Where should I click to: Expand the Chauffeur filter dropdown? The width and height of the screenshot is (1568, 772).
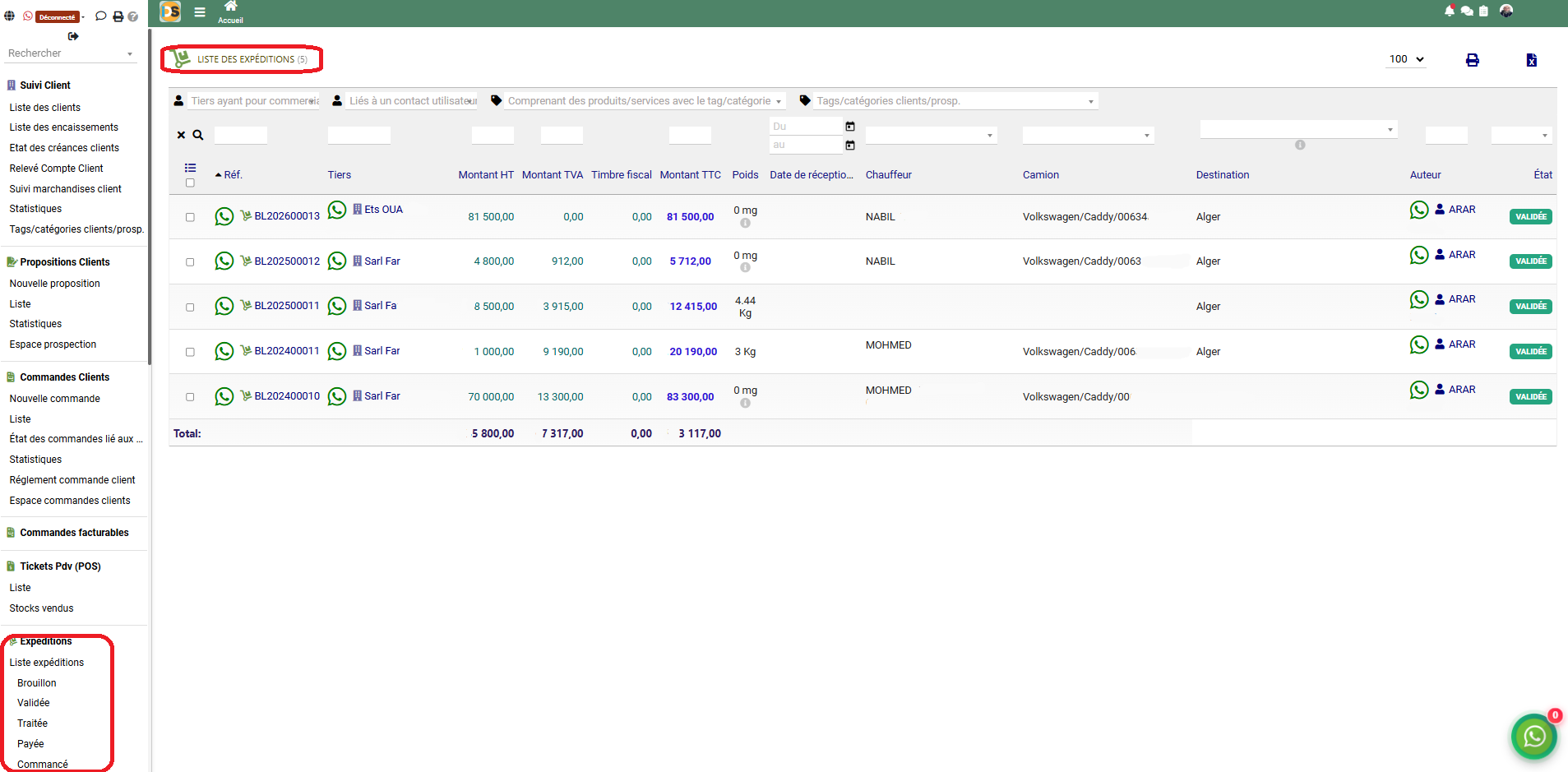[x=931, y=135]
